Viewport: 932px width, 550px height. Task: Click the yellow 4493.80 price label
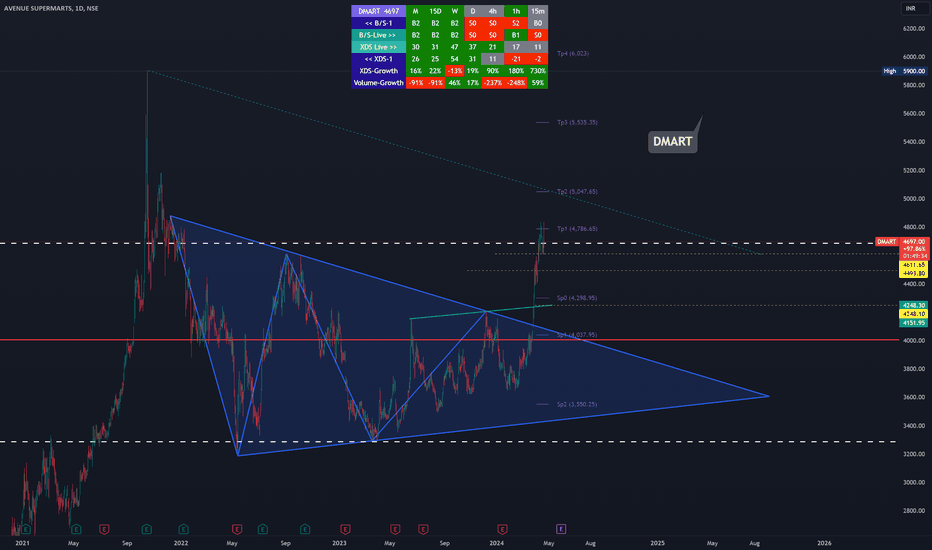(x=914, y=273)
